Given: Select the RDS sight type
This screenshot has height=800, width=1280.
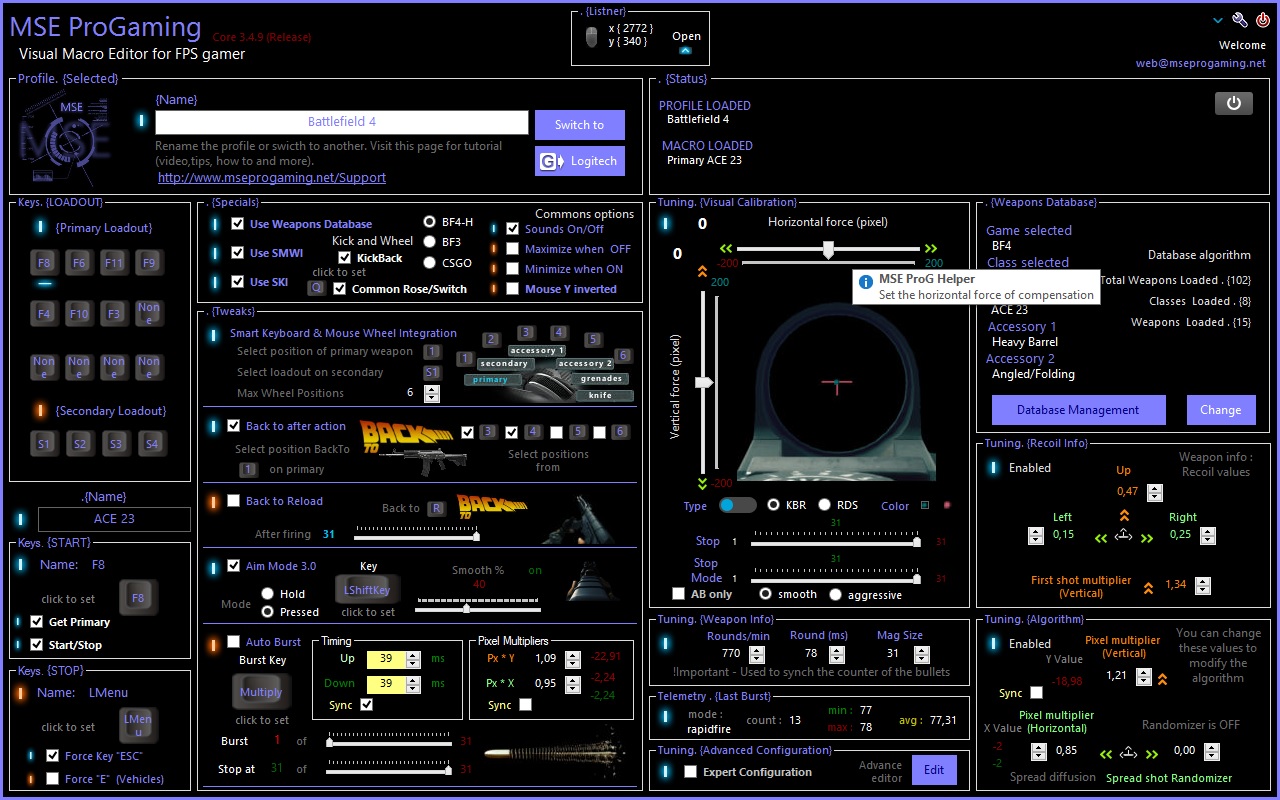Looking at the screenshot, I should (825, 505).
